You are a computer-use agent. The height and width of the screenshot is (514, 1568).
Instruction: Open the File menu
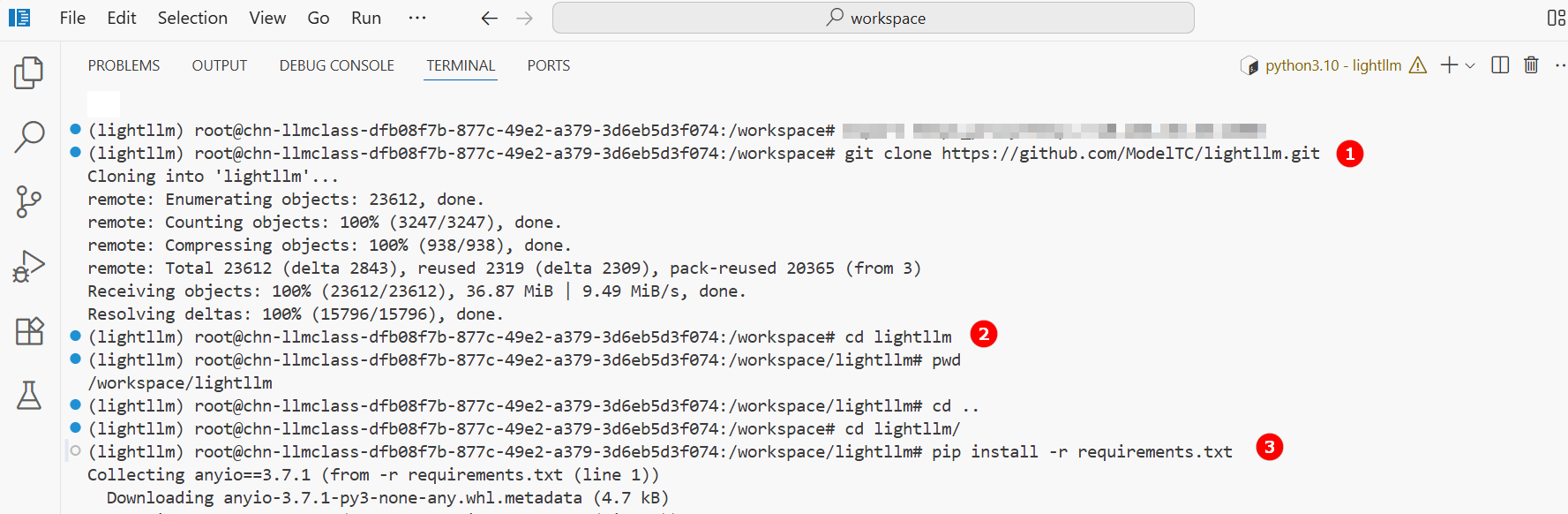point(72,18)
